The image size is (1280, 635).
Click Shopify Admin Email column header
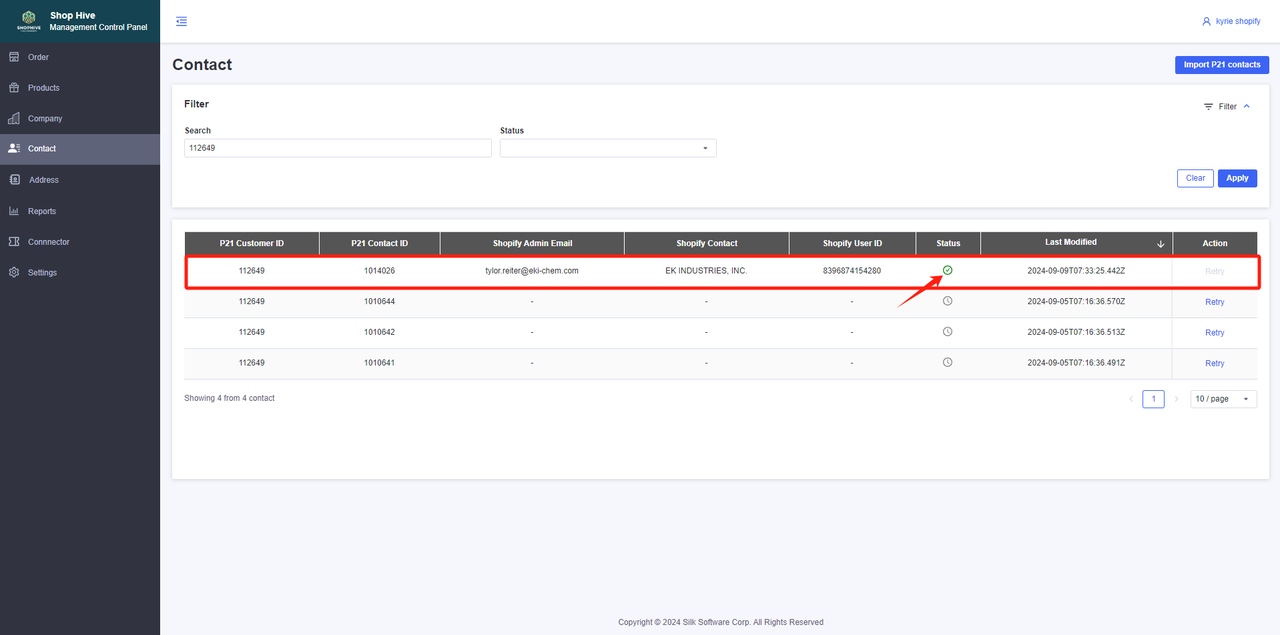tap(532, 243)
